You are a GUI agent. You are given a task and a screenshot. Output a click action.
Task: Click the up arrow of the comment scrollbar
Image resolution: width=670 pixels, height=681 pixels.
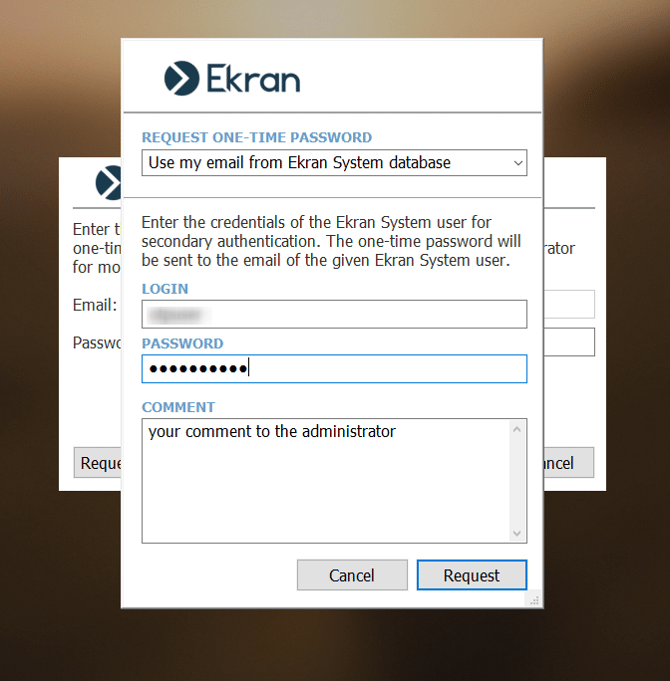tap(517, 429)
